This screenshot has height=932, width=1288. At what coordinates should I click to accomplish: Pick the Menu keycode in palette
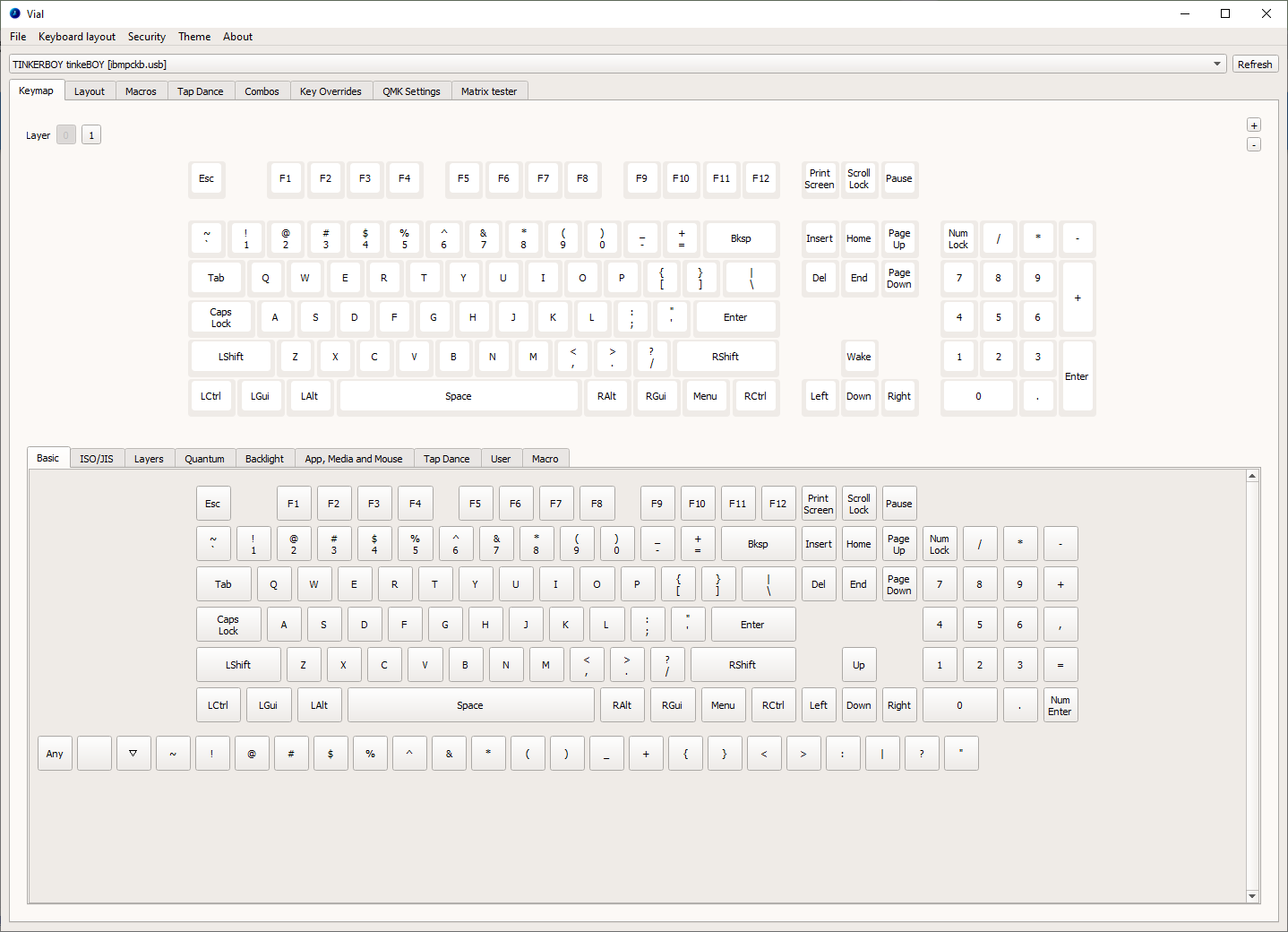click(723, 705)
